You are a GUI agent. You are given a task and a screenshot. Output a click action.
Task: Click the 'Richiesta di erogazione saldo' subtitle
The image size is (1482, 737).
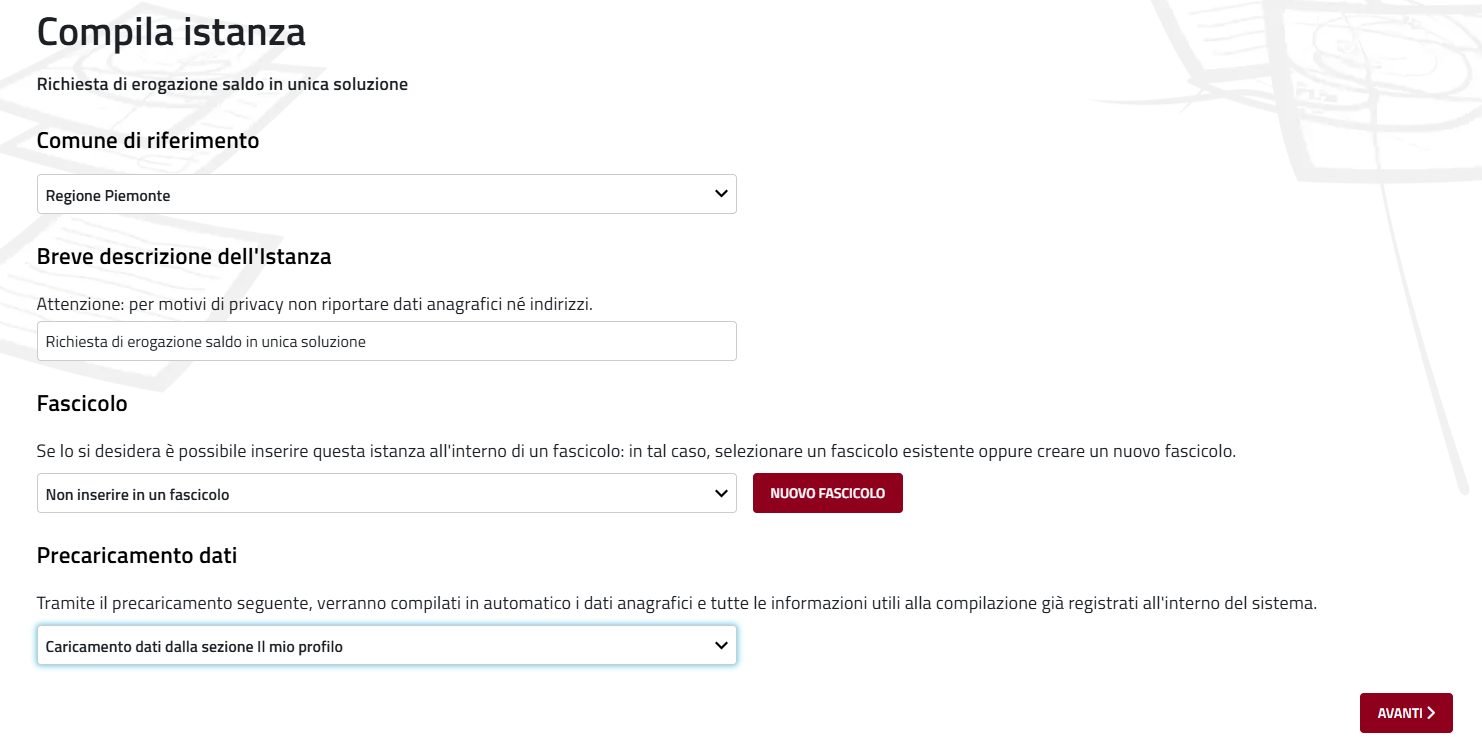point(222,84)
